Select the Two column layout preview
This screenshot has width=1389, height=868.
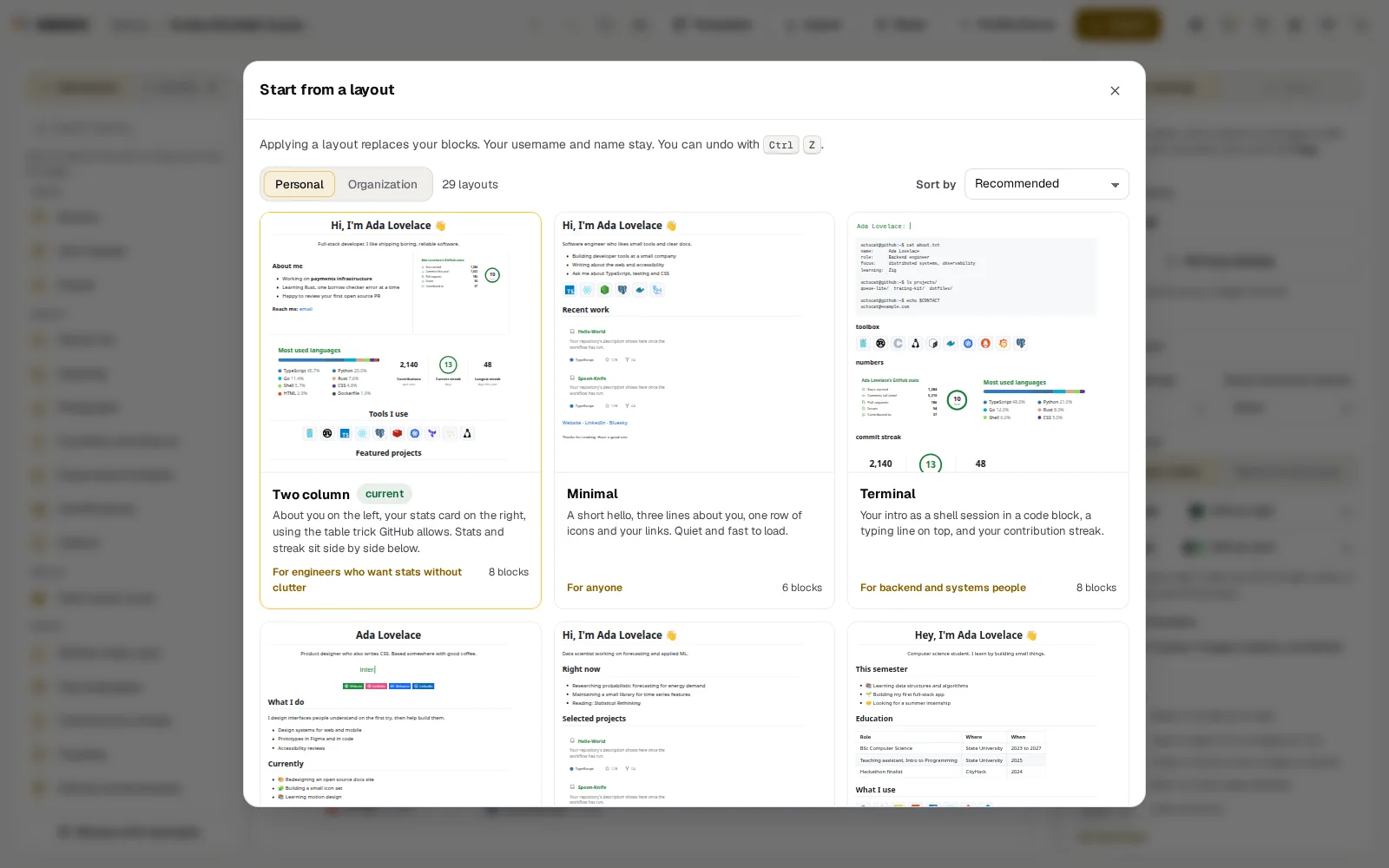tap(400, 343)
